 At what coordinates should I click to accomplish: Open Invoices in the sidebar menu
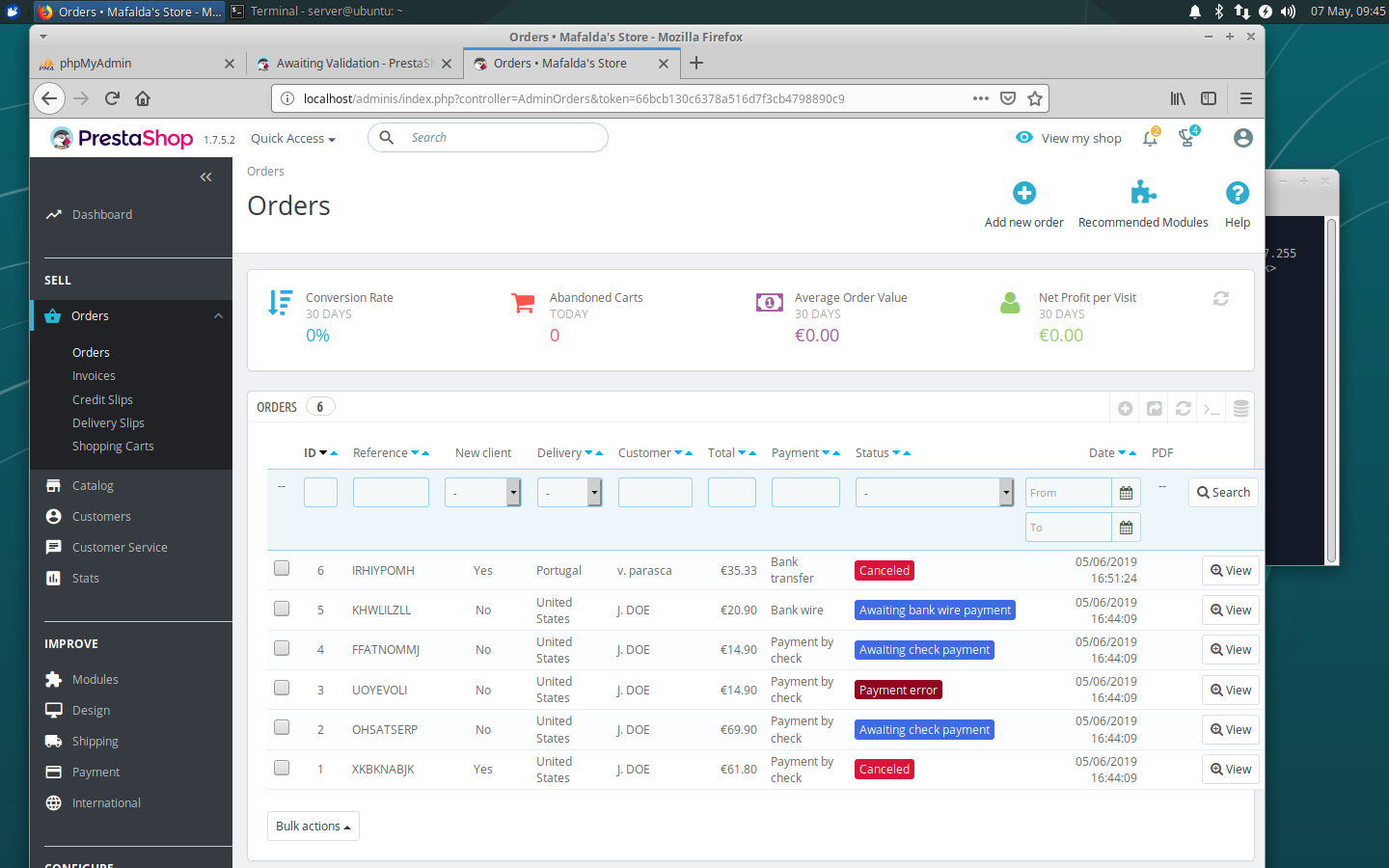coord(94,376)
